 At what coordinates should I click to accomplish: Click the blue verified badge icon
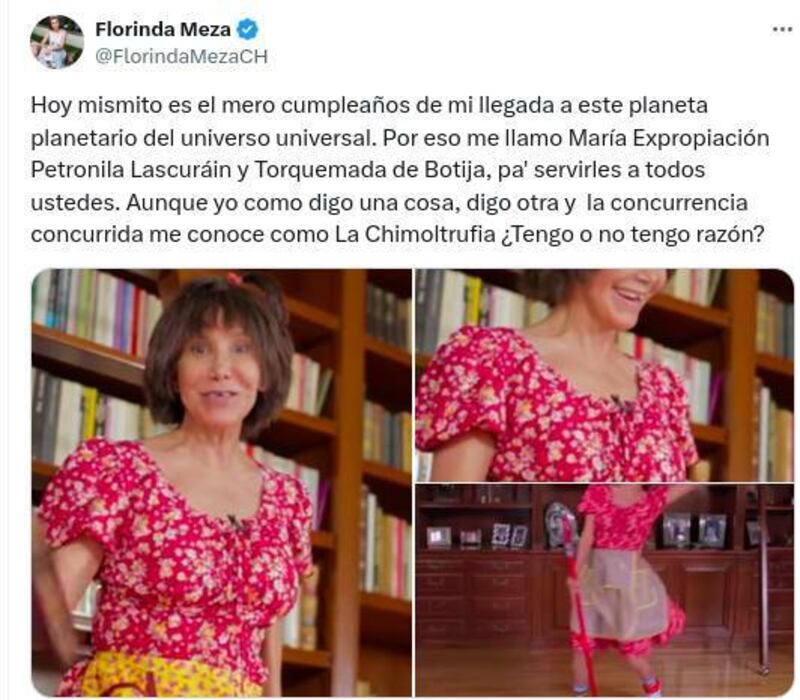(248, 29)
